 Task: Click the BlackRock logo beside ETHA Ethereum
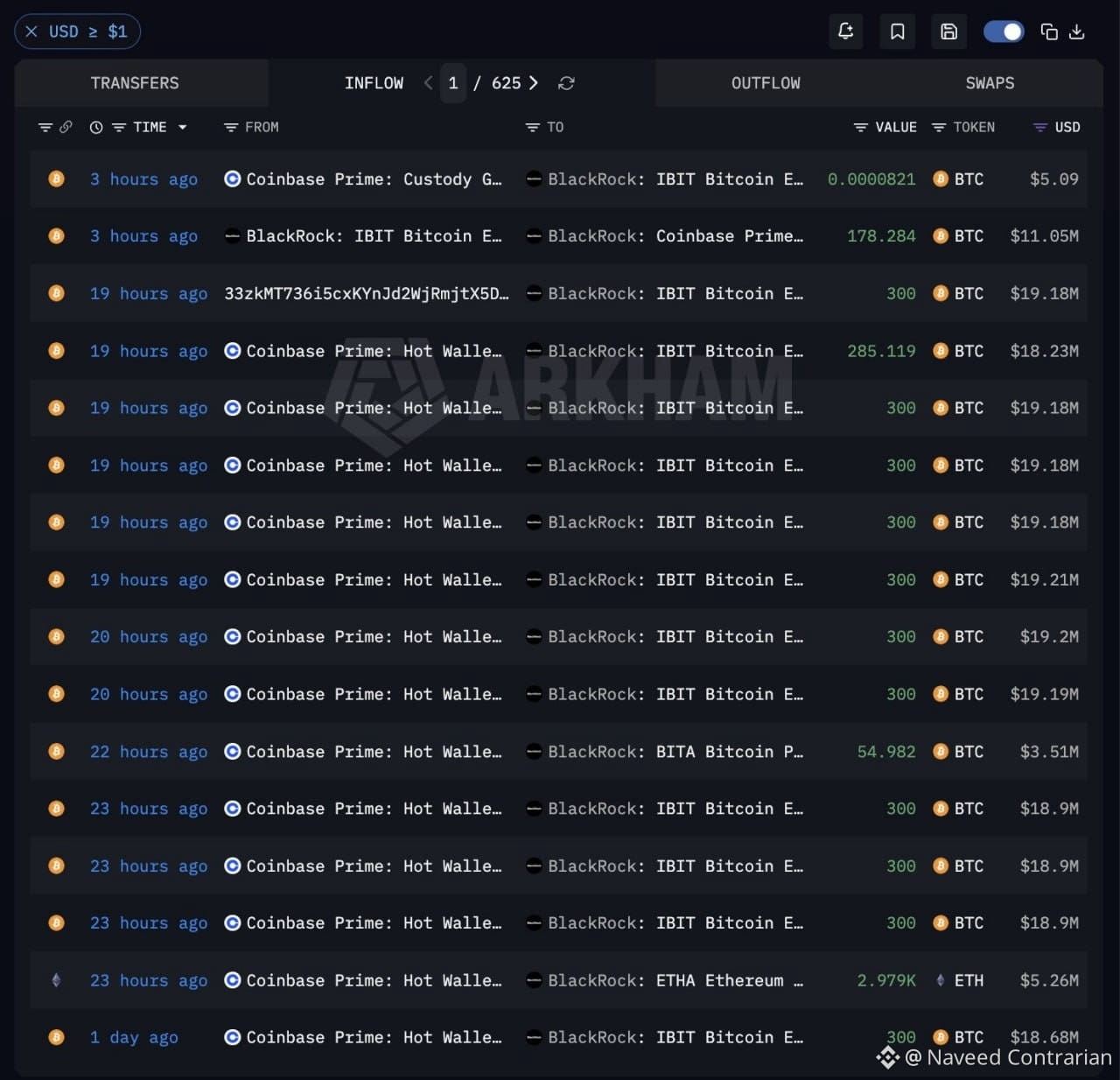pyautogui.click(x=534, y=980)
